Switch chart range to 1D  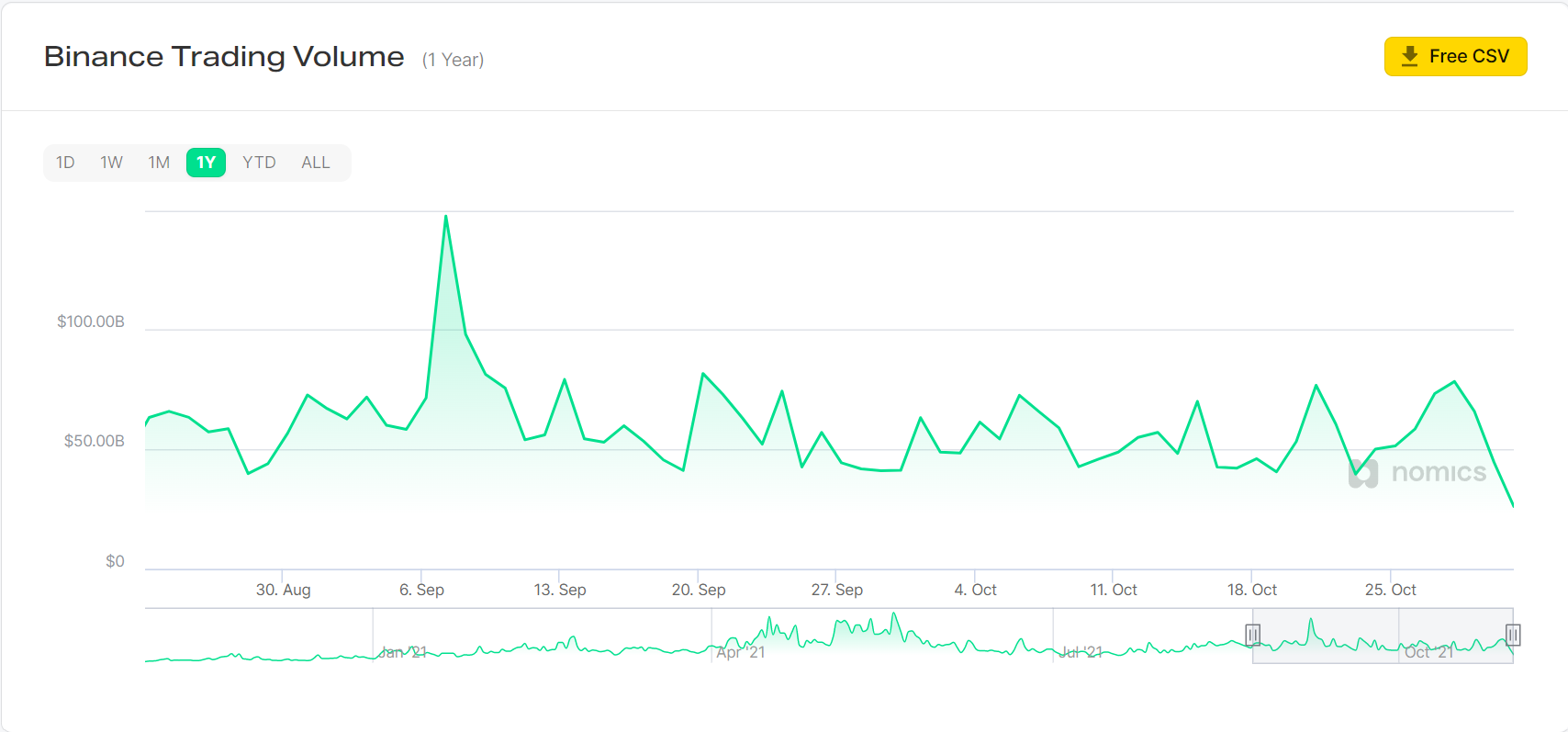pyautogui.click(x=65, y=163)
